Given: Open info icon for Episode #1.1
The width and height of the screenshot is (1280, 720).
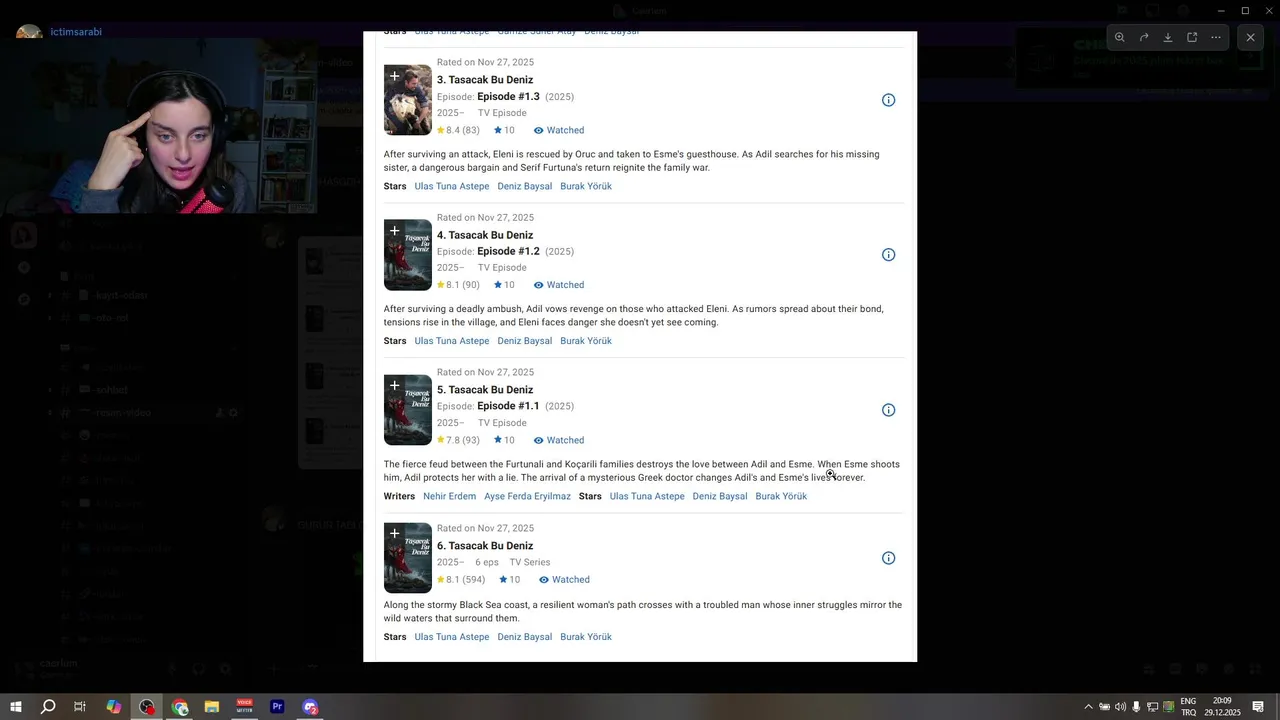Looking at the screenshot, I should click(888, 410).
